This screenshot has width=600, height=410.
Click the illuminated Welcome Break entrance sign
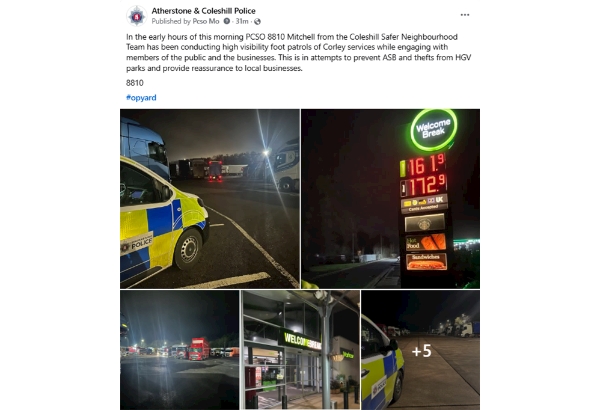tap(302, 340)
